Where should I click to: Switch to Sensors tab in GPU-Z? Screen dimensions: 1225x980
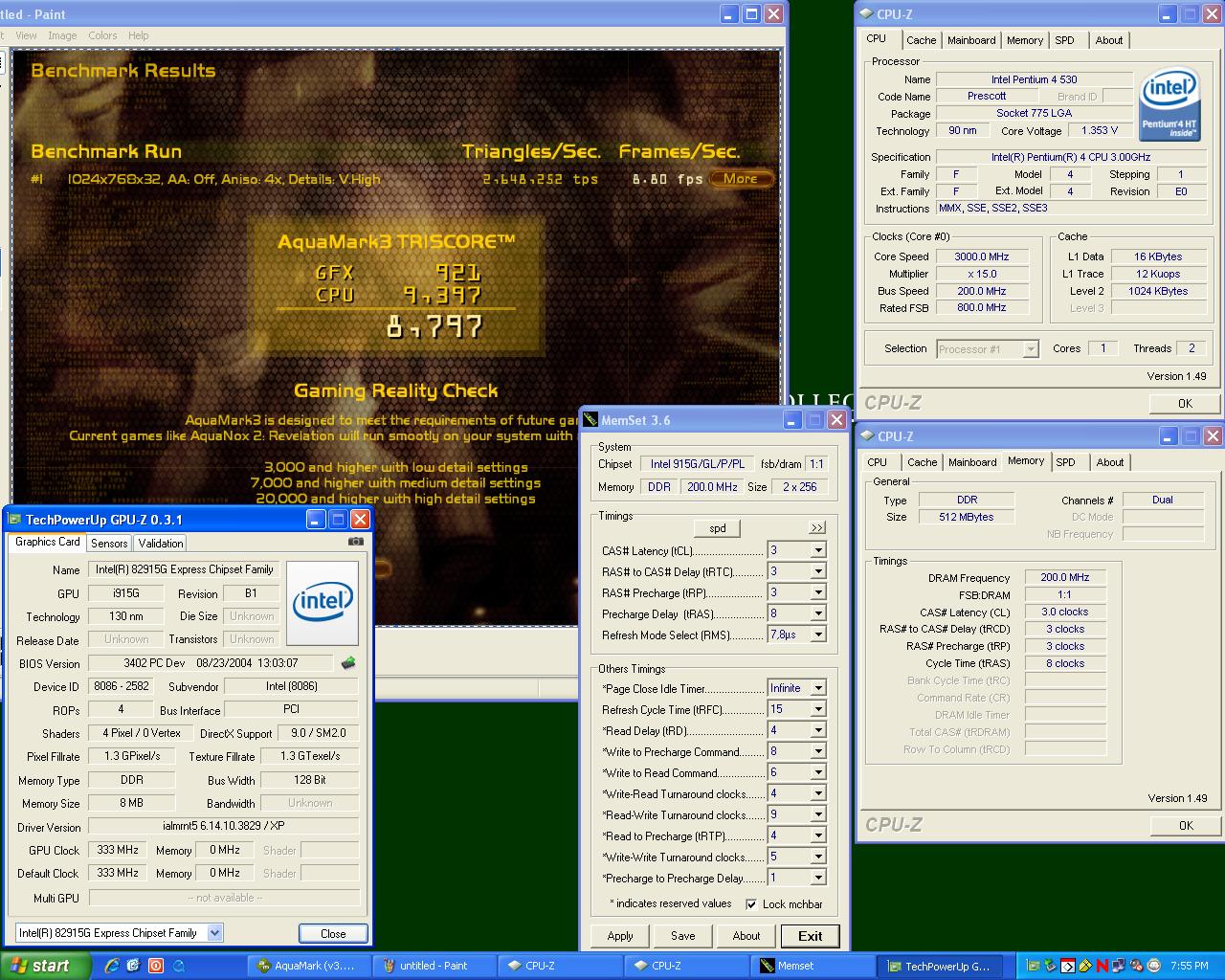pos(109,543)
